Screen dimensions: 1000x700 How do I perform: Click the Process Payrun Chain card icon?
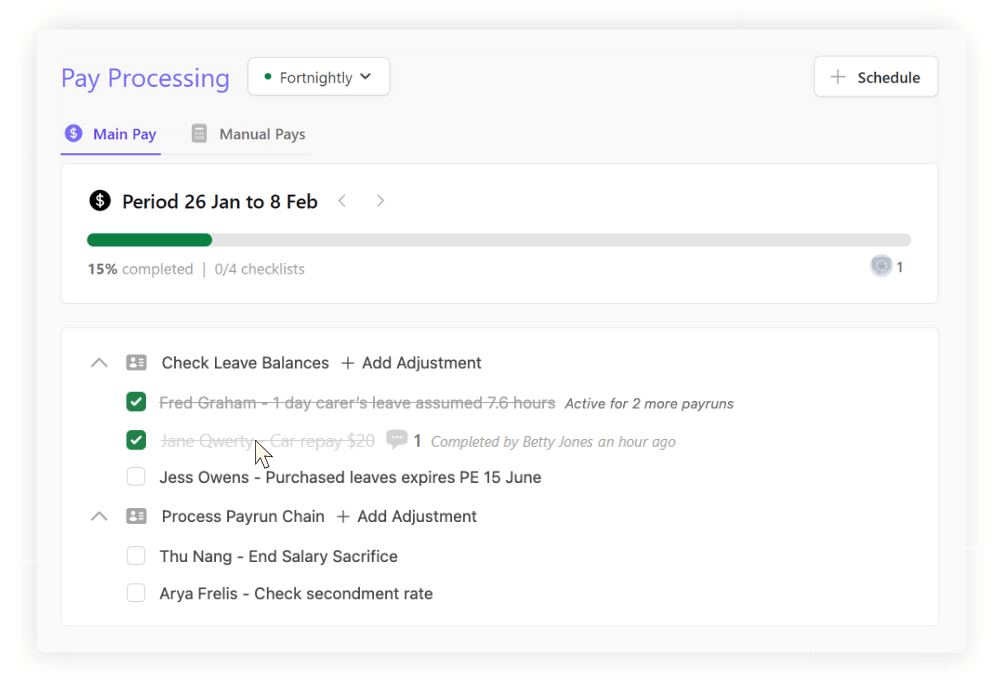click(136, 517)
